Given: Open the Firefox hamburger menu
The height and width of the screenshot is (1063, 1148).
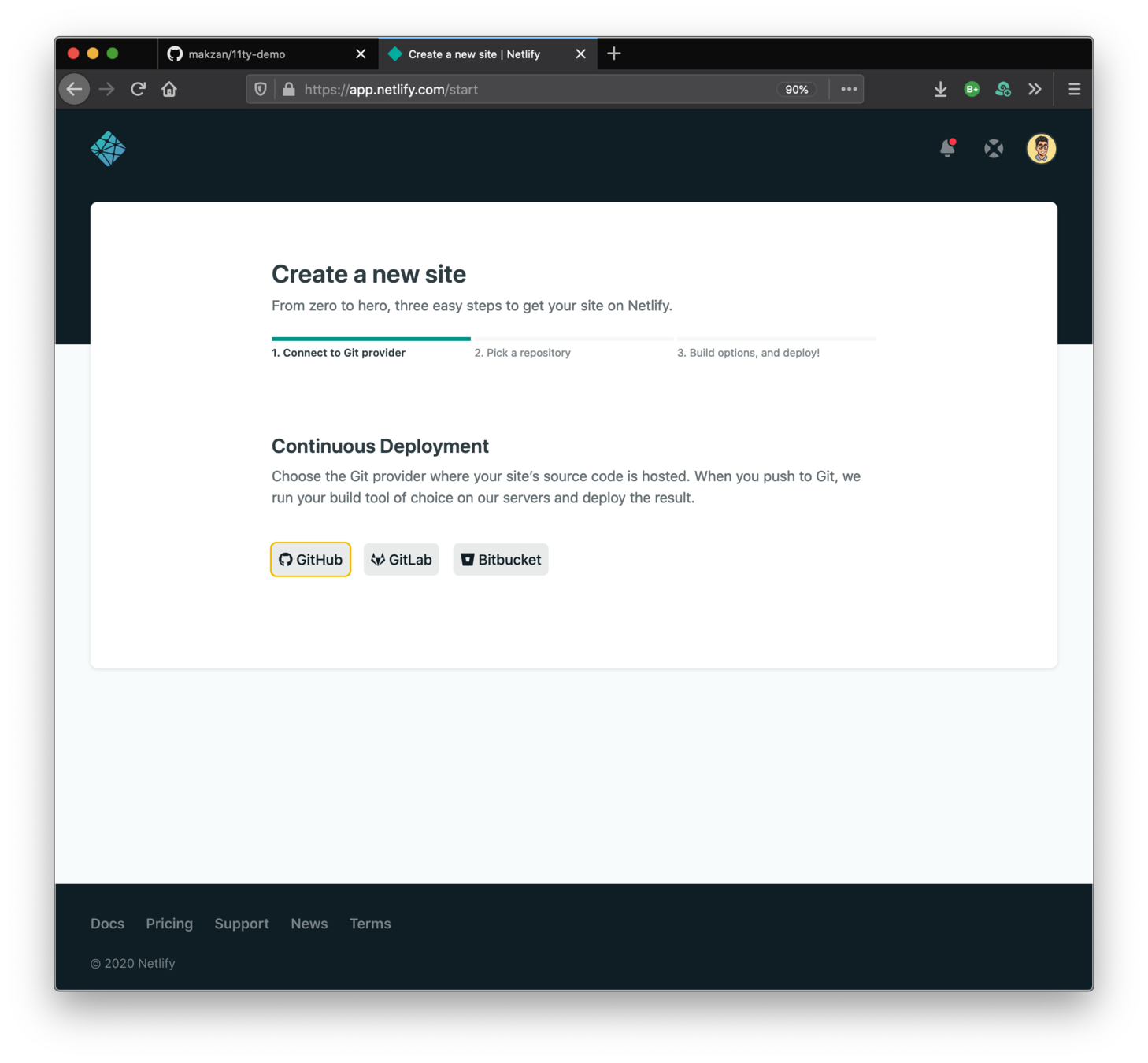Looking at the screenshot, I should click(1074, 89).
